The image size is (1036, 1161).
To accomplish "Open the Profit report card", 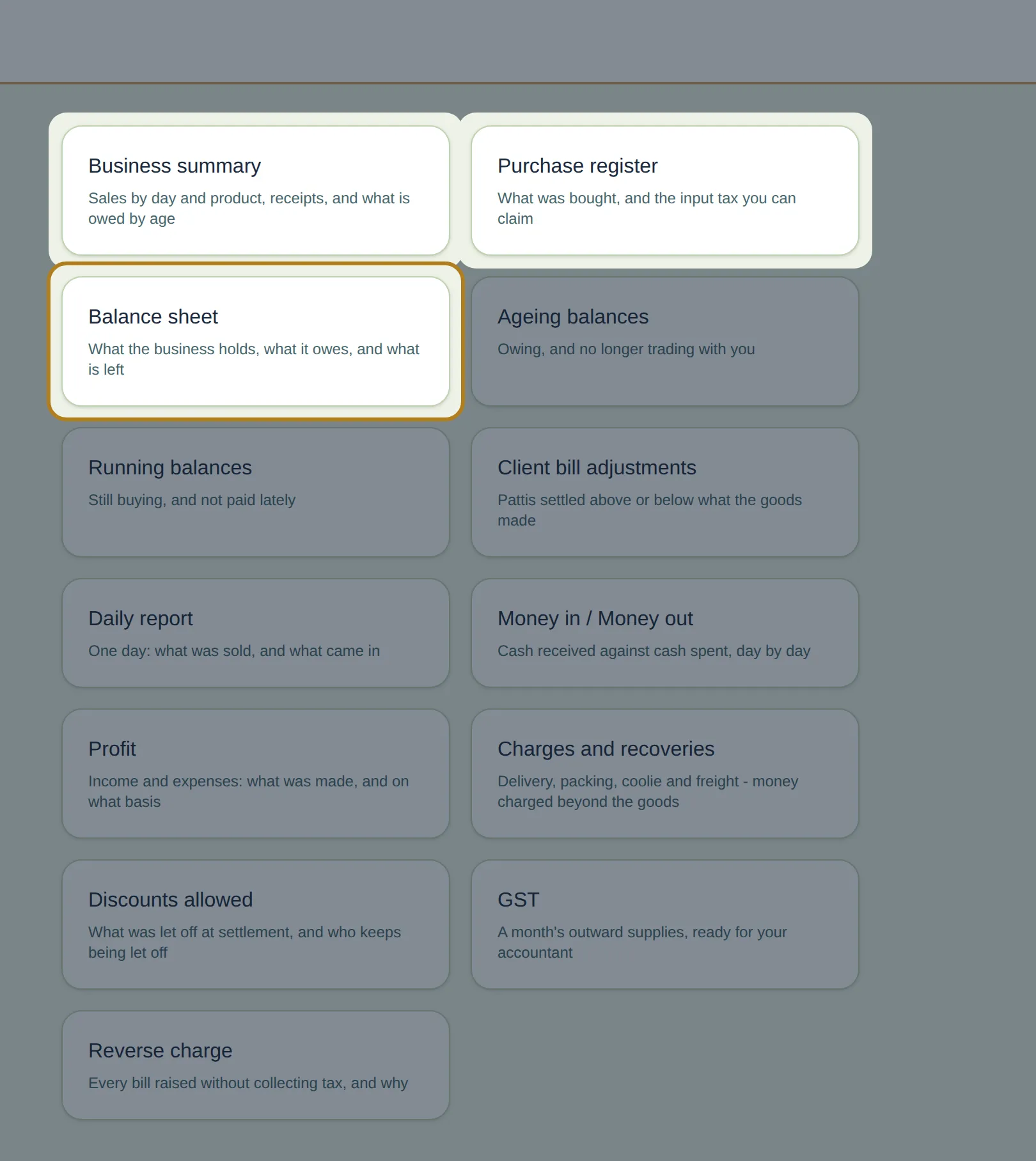I will tap(256, 774).
